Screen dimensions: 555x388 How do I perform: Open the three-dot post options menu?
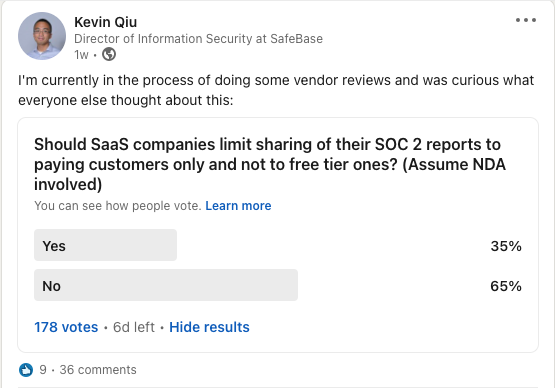(526, 20)
